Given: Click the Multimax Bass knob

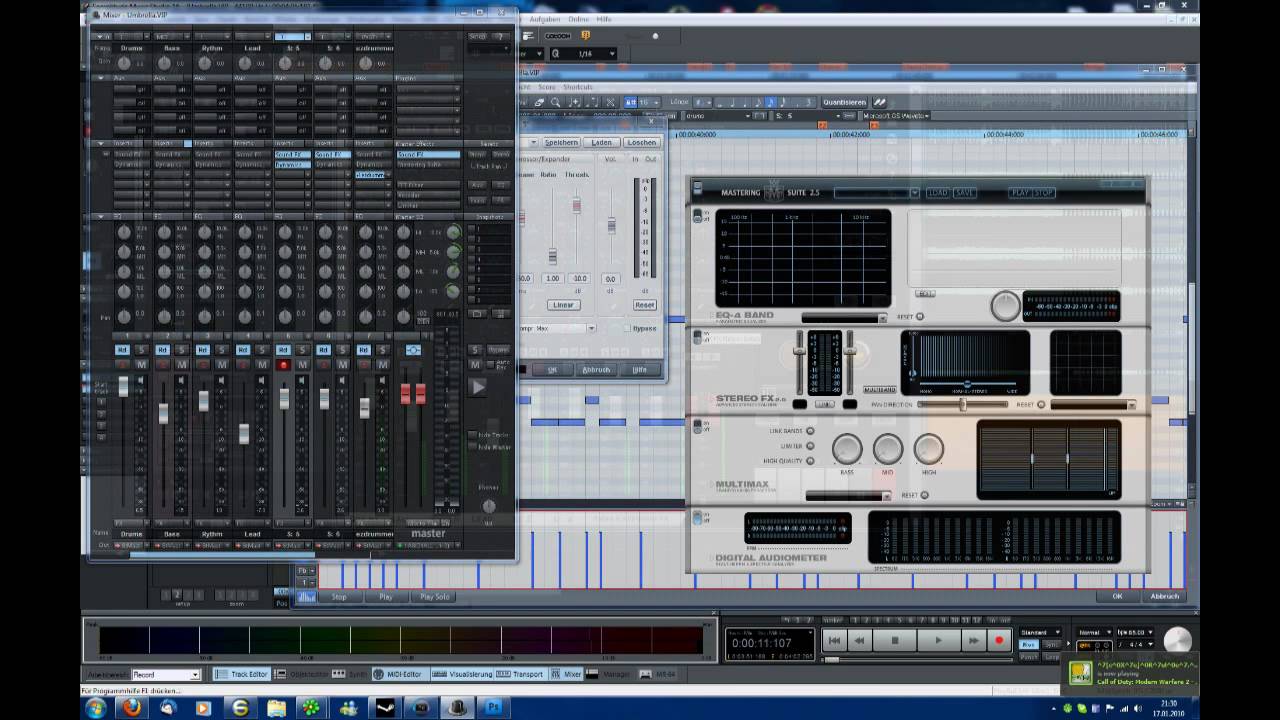Looking at the screenshot, I should pyautogui.click(x=847, y=449).
